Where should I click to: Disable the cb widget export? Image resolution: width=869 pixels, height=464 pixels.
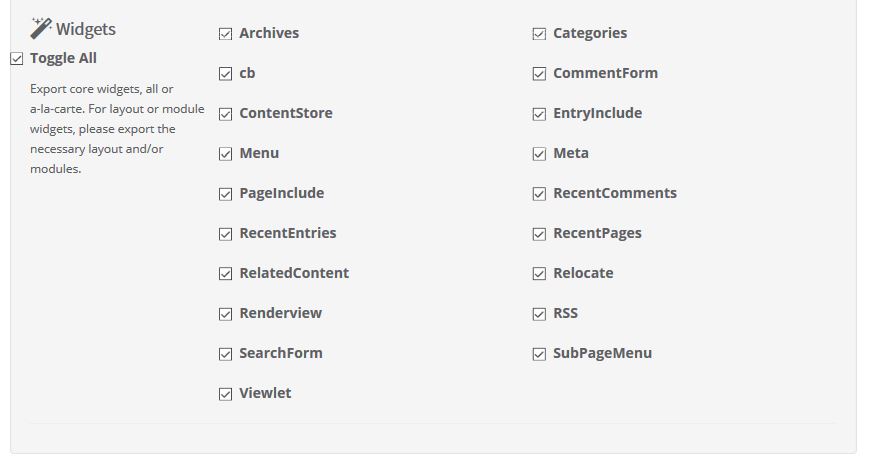[x=226, y=74]
